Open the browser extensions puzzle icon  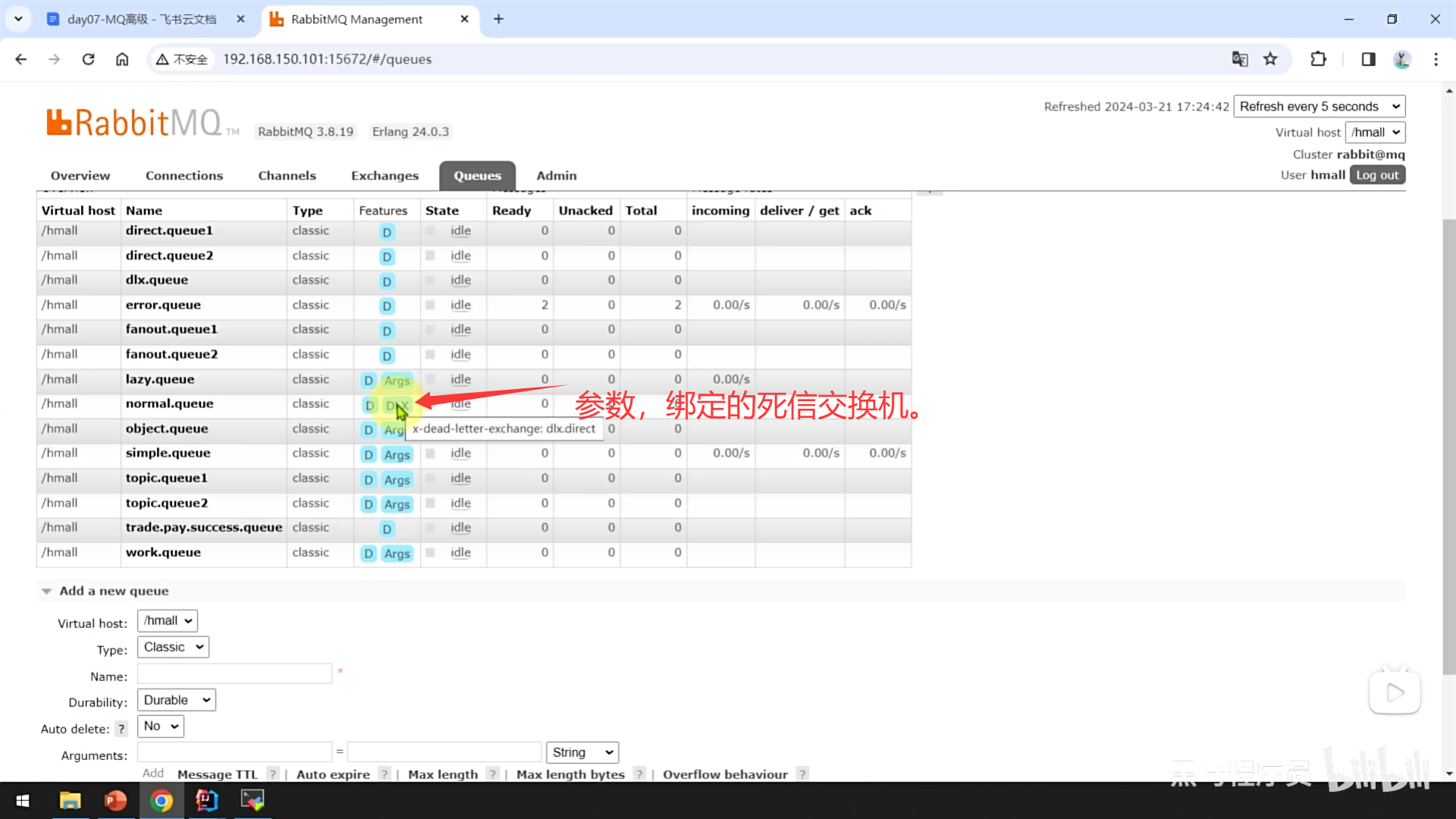(x=1318, y=59)
